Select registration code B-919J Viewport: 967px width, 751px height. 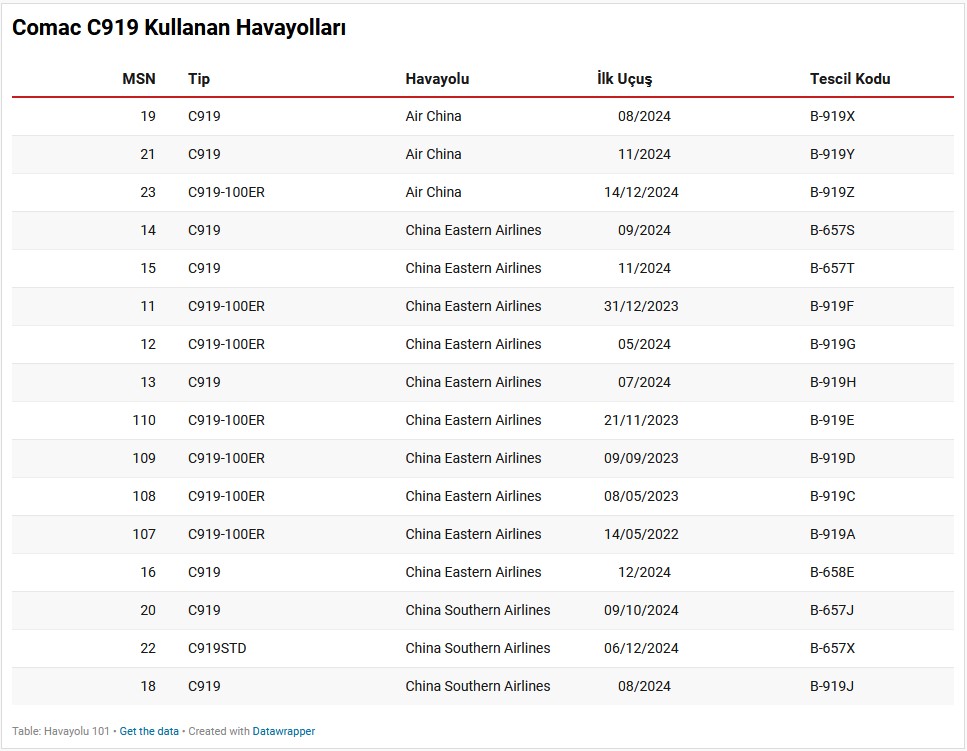pyautogui.click(x=832, y=686)
